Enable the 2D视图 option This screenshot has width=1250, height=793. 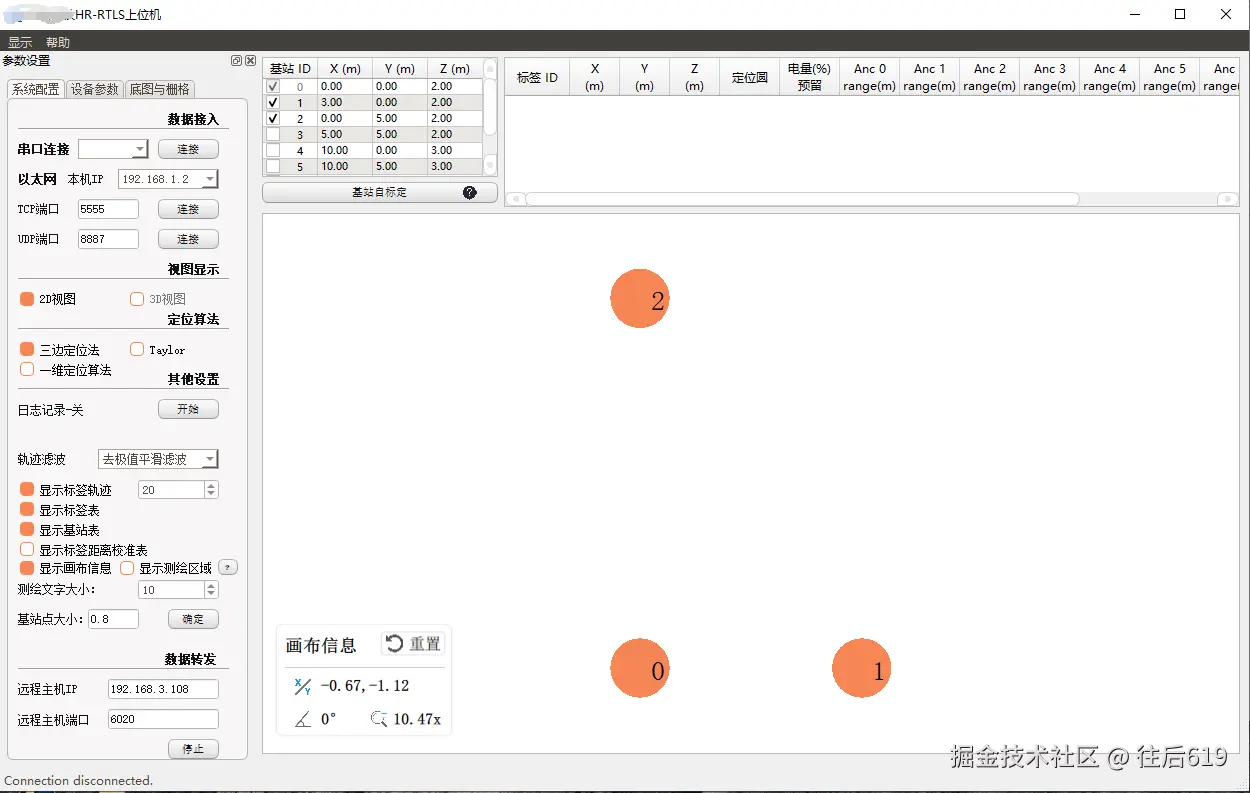pyautogui.click(x=27, y=299)
